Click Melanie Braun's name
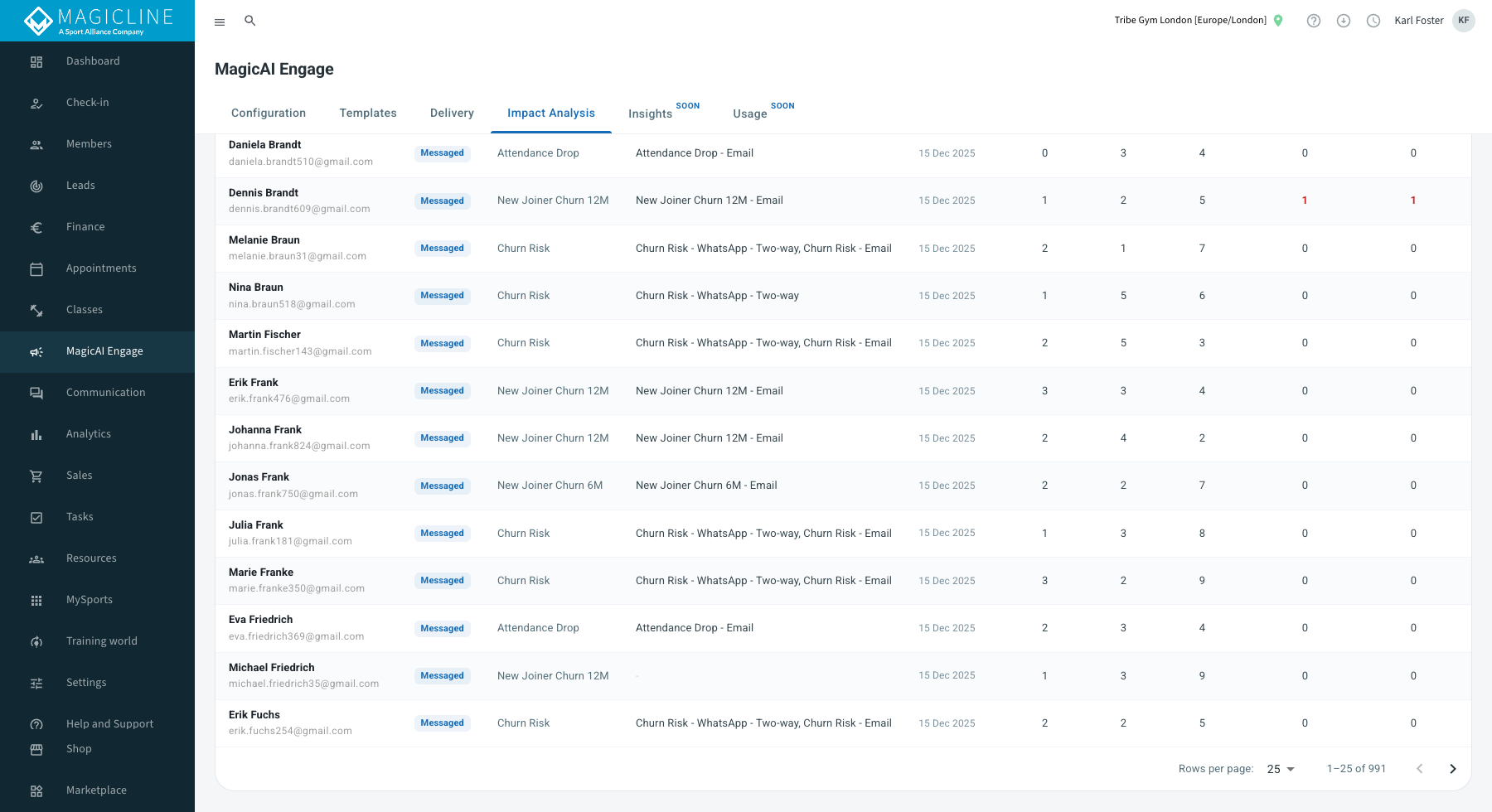Image resolution: width=1492 pixels, height=812 pixels. (264, 240)
